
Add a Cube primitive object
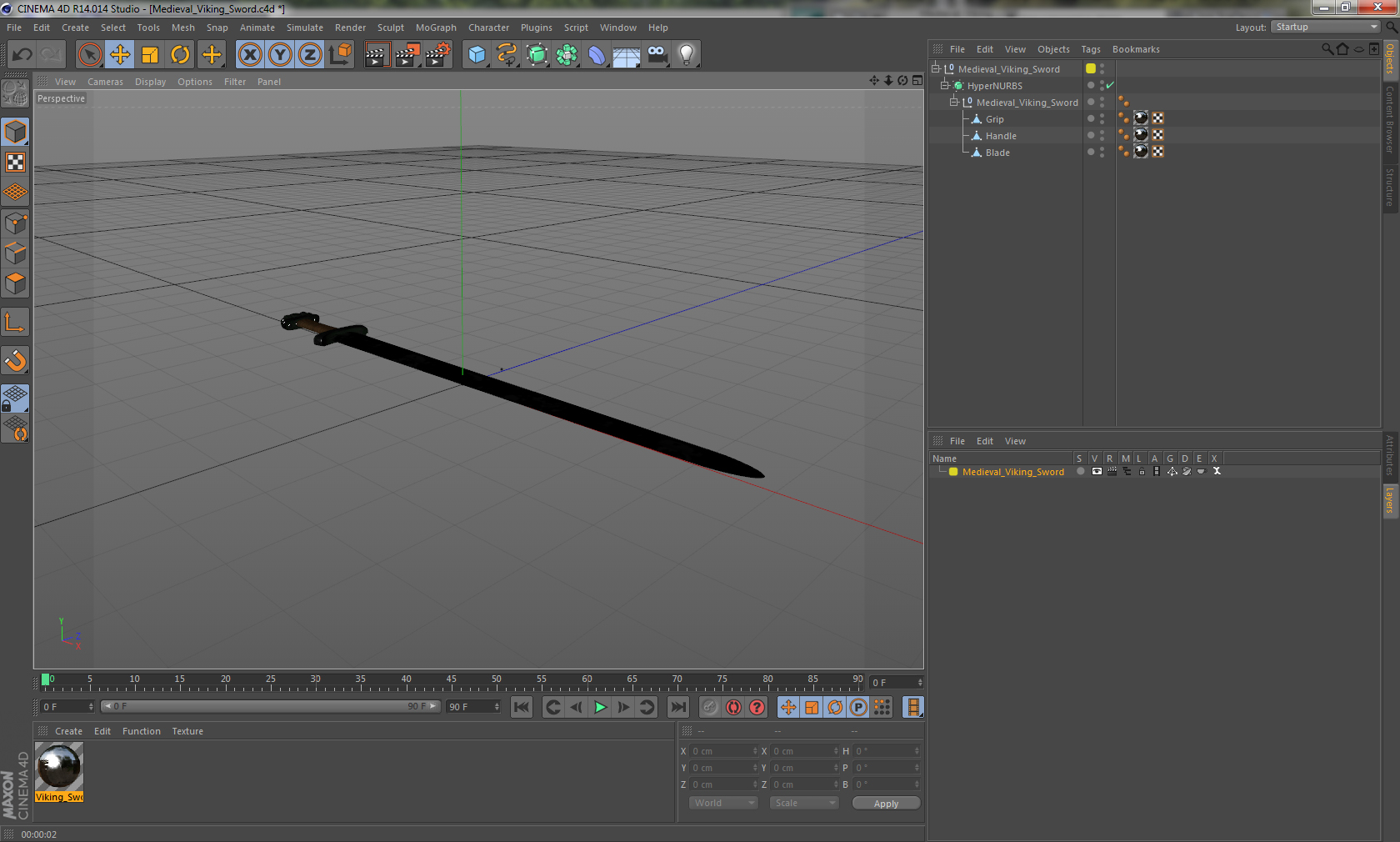pos(477,55)
